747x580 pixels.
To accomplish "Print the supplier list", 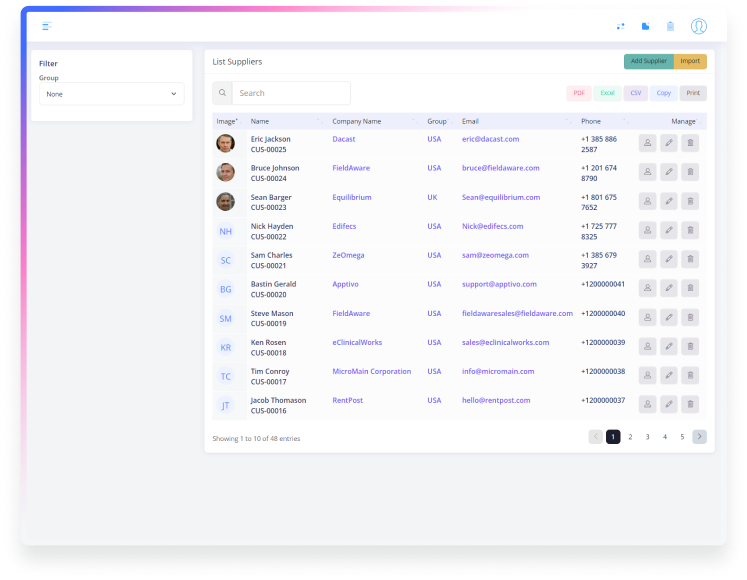I will (693, 93).
